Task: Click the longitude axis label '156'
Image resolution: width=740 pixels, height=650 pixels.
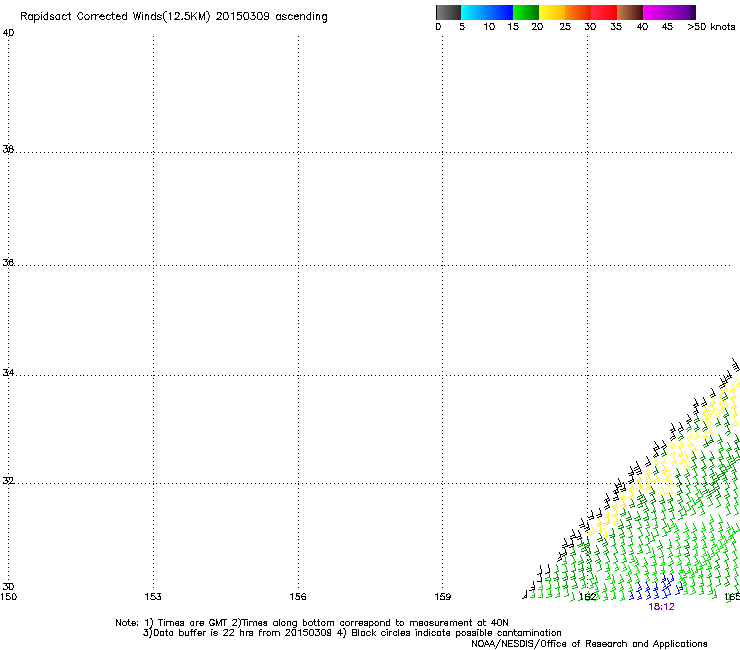Action: coord(298,597)
